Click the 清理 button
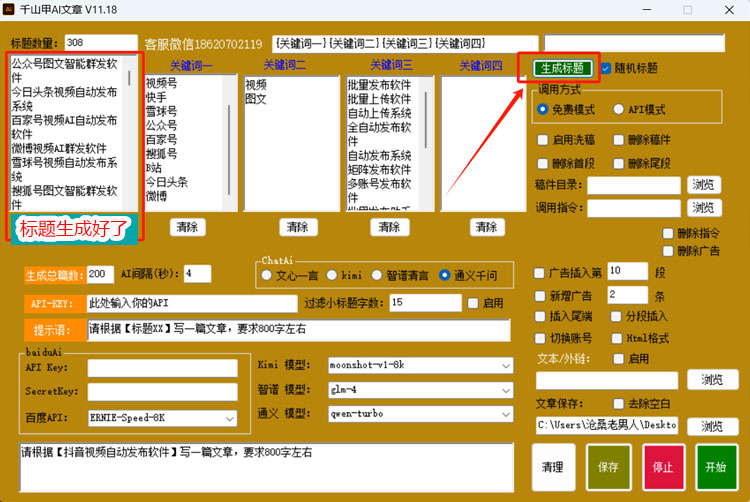Image resolution: width=750 pixels, height=502 pixels. pos(553,467)
